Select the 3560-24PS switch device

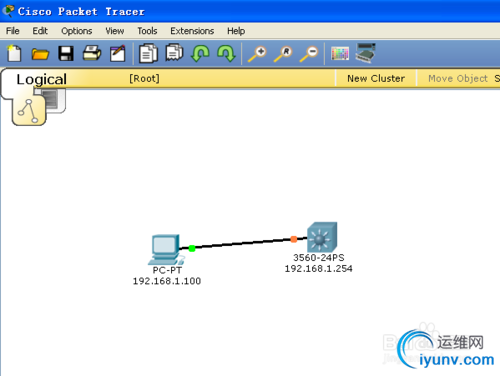[x=322, y=237]
